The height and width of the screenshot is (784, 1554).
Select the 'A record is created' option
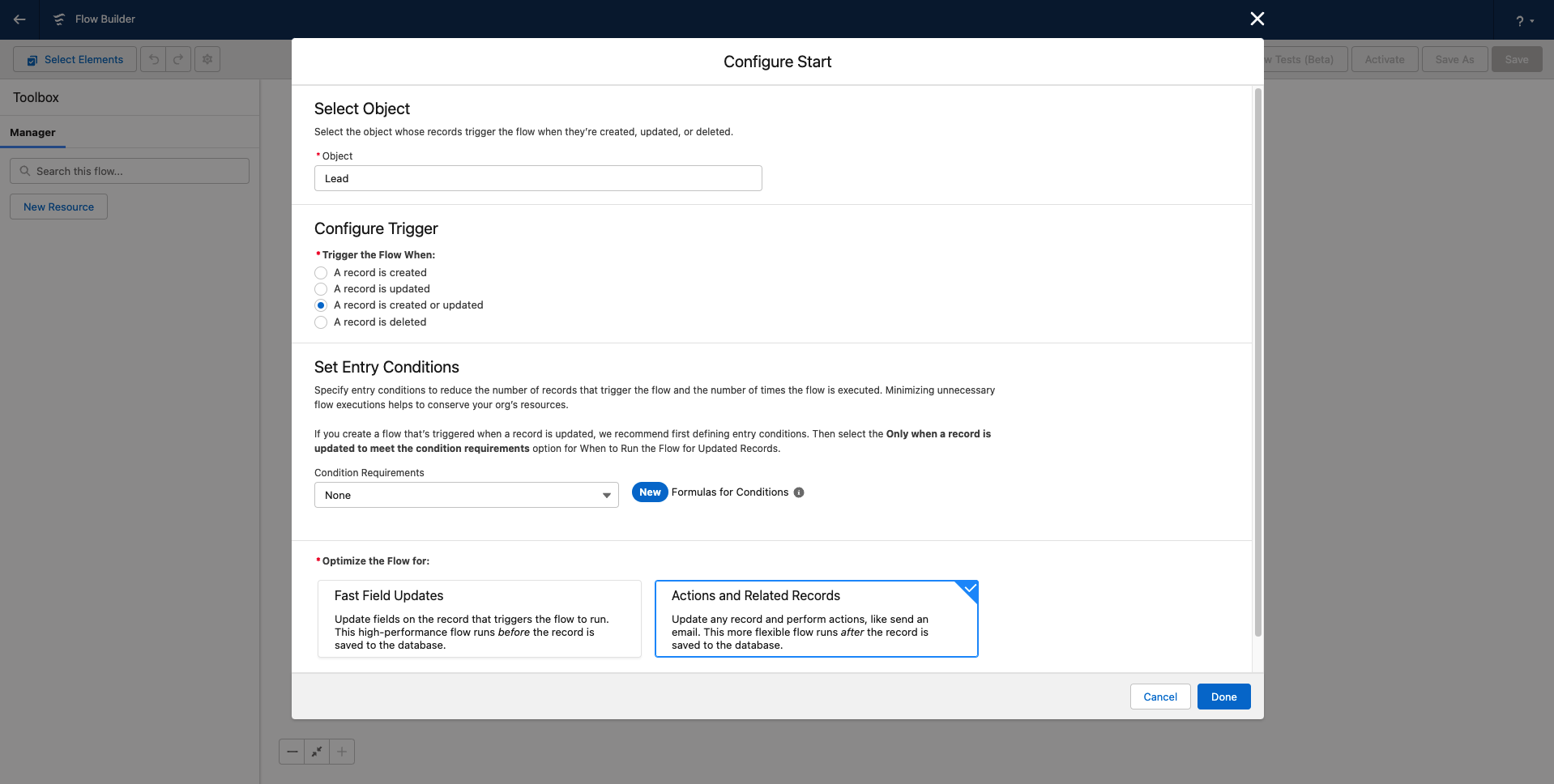click(x=321, y=273)
